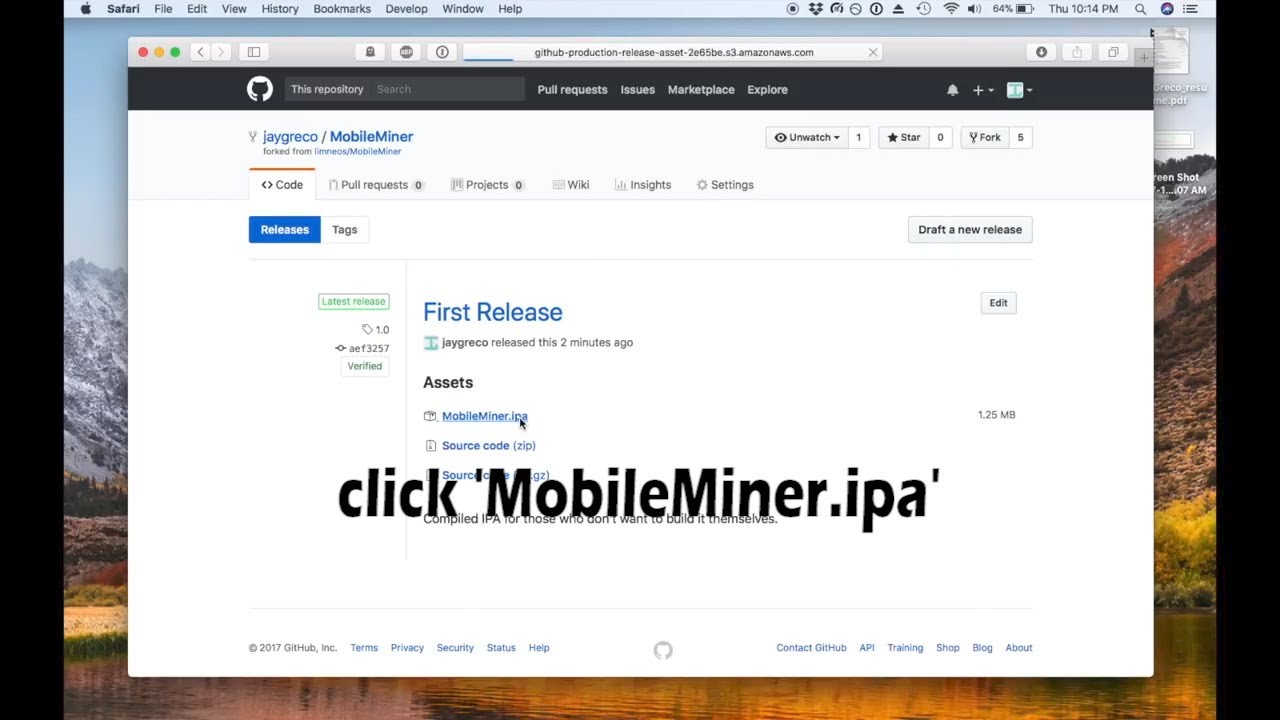Open the Apple menu
This screenshot has width=1280, height=720.
[85, 9]
